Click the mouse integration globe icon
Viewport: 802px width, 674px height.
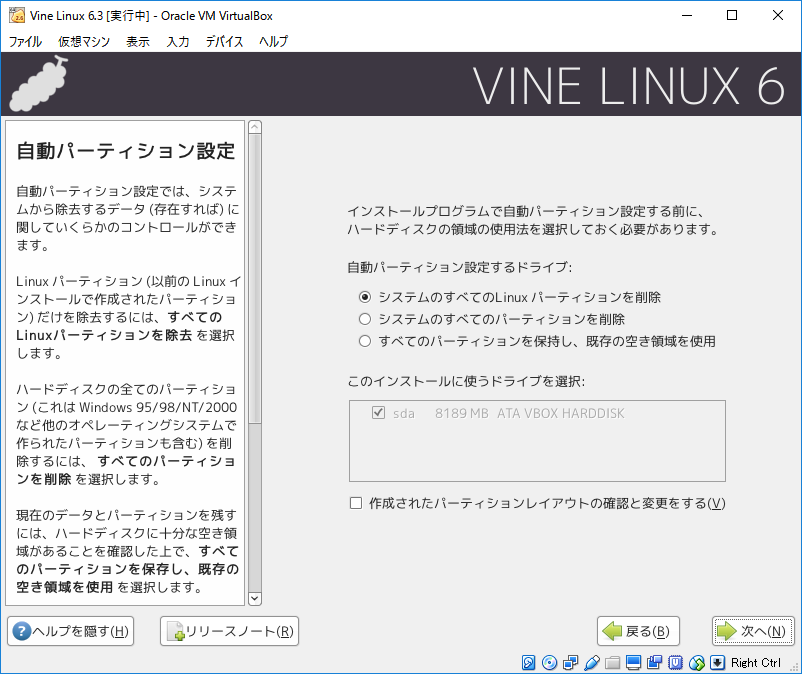point(697,663)
